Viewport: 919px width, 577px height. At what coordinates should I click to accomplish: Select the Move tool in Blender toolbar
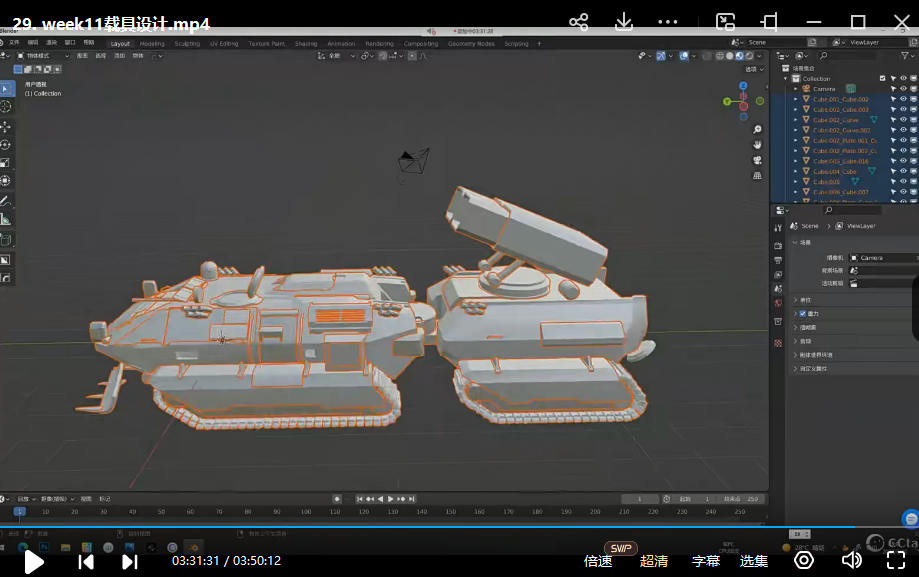click(x=6, y=127)
